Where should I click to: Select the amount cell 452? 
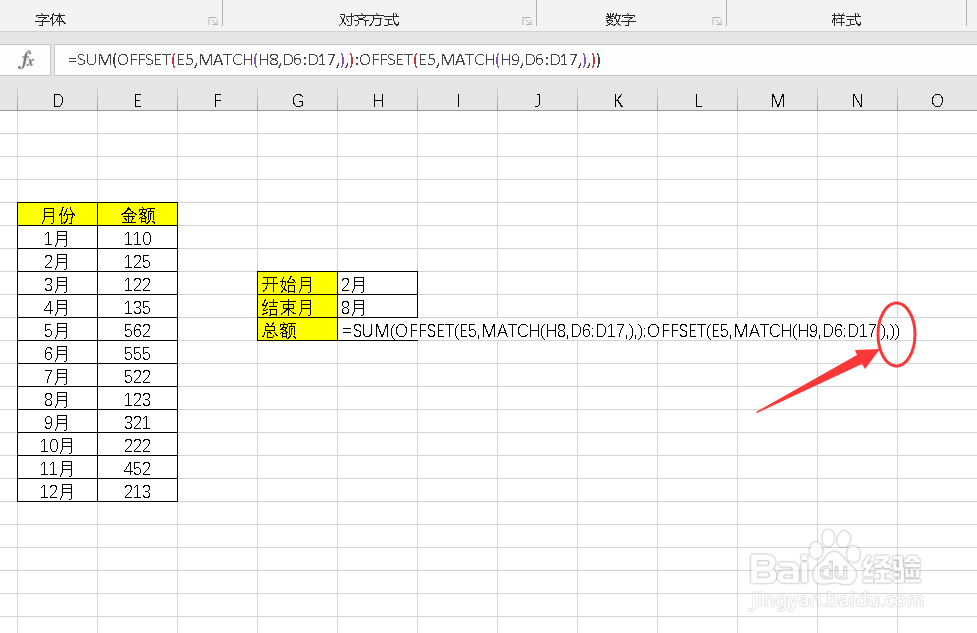coord(137,468)
